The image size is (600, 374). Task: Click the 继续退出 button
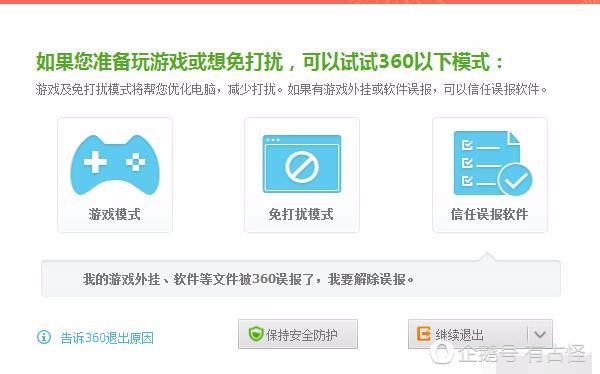[x=468, y=334]
